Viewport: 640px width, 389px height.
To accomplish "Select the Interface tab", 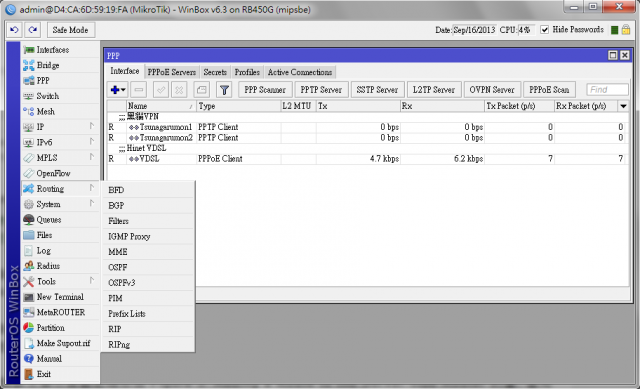I will 125,71.
